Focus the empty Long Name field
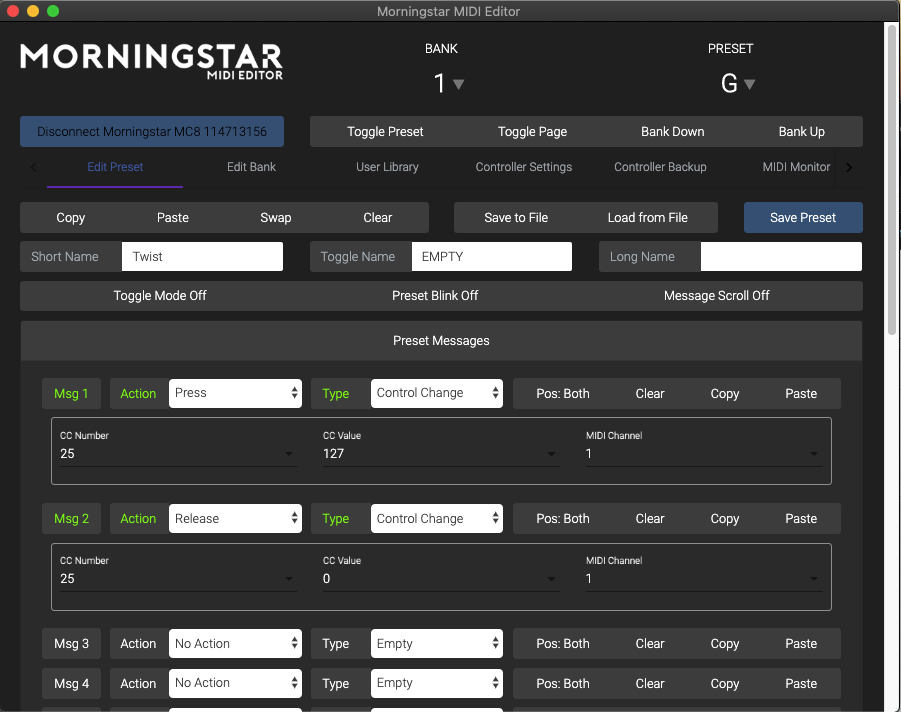 (781, 256)
